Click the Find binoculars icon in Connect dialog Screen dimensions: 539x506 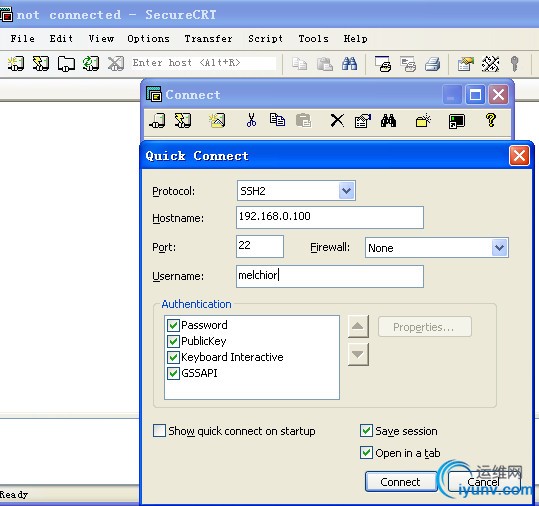coord(388,121)
